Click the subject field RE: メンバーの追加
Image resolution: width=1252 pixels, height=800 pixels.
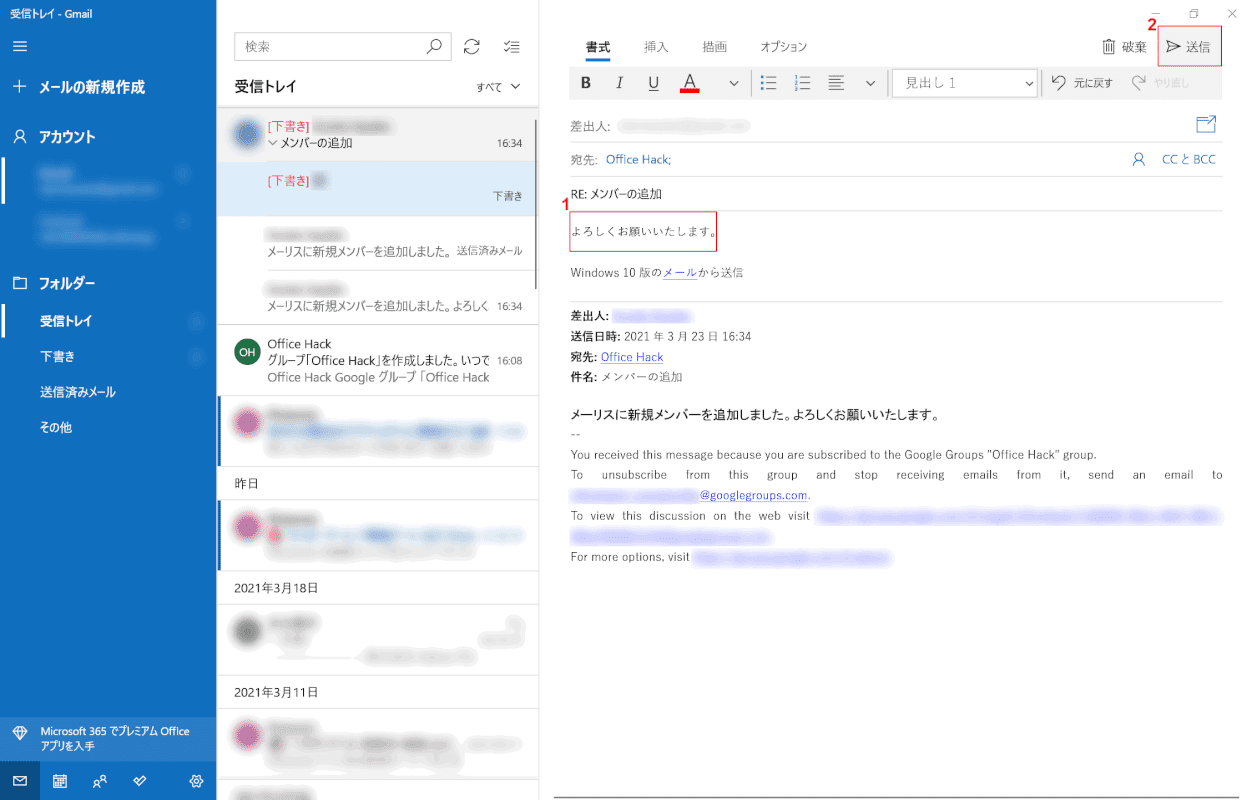tap(896, 194)
